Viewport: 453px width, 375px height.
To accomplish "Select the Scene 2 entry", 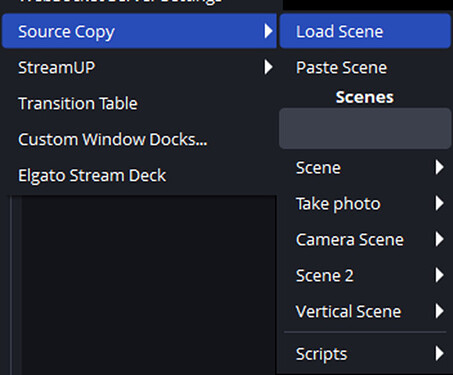I will 365,275.
